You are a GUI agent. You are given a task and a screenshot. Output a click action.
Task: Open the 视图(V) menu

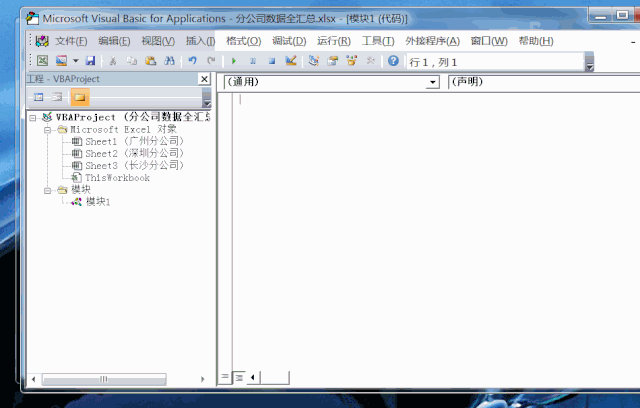point(158,41)
